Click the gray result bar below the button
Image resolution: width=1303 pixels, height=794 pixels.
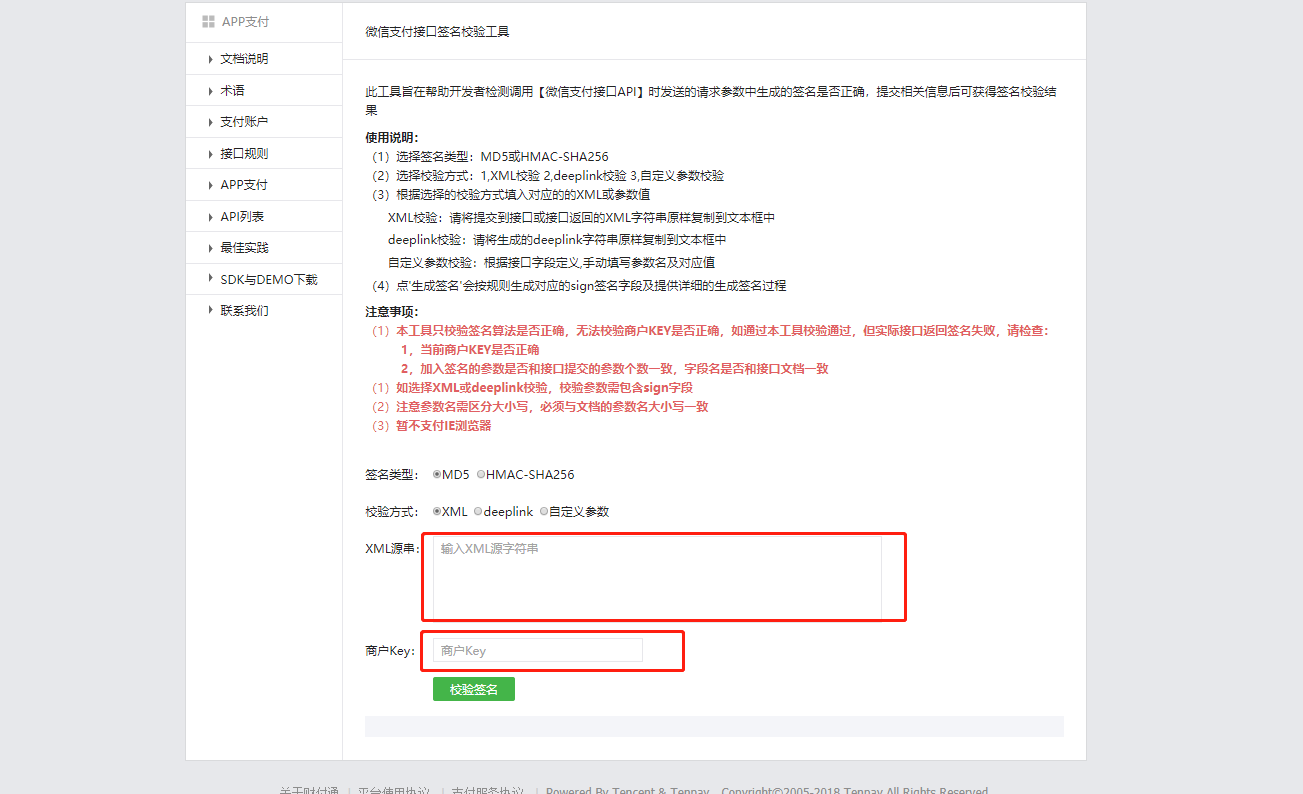[714, 726]
